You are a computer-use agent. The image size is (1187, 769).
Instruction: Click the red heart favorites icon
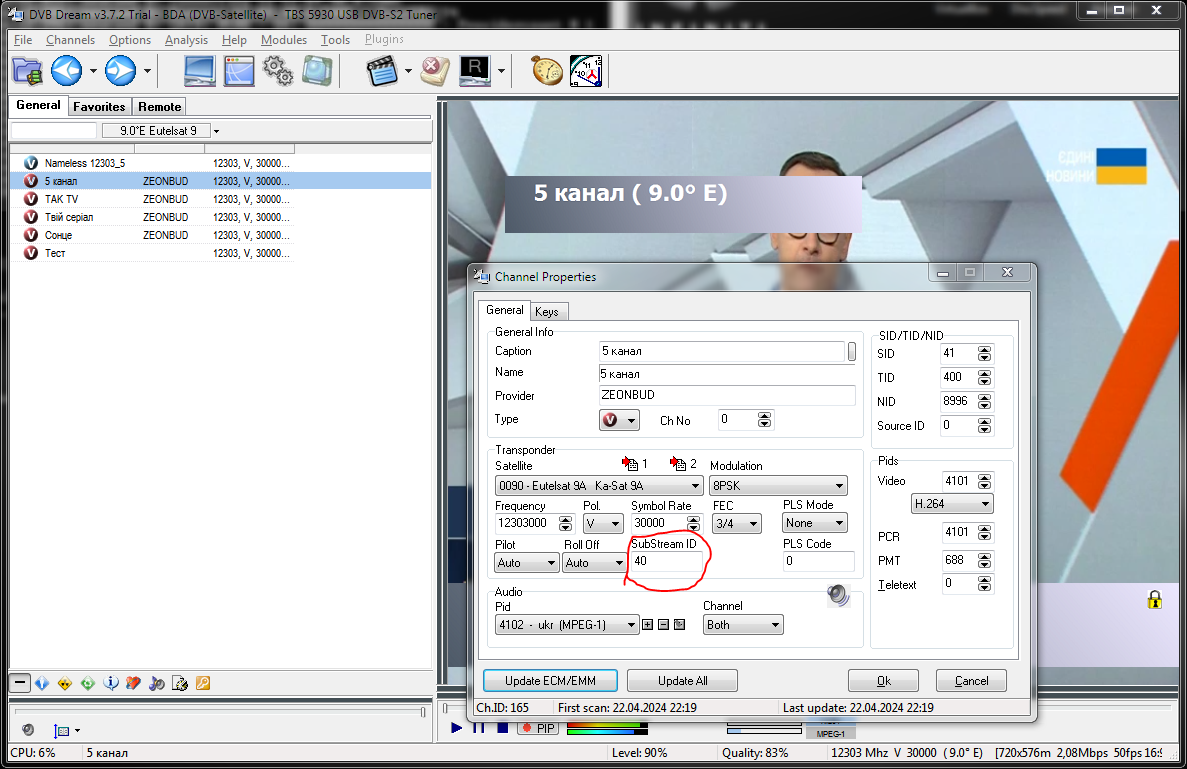tap(133, 683)
